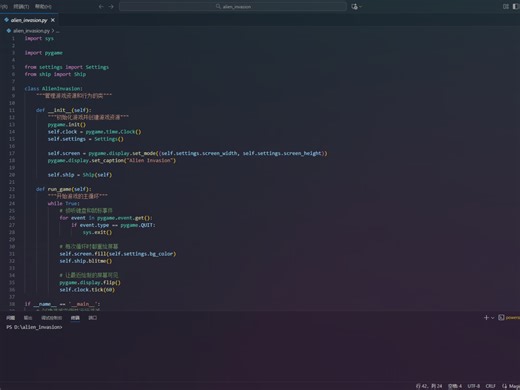Viewport: 520px width, 390px height.
Task: Click 'def __init__(self):' line
Action: pyautogui.click(x=64, y=110)
